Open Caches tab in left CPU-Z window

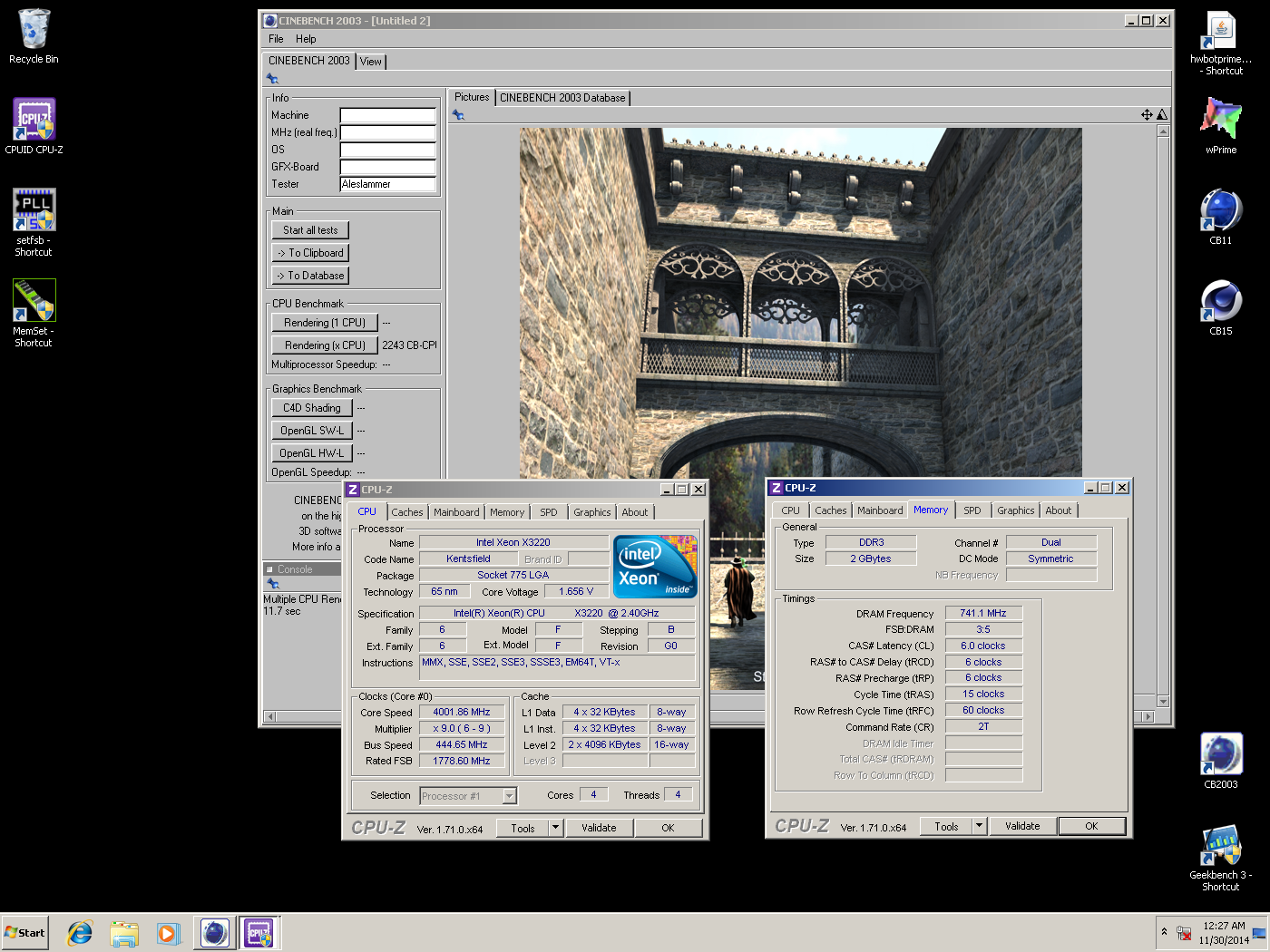click(407, 512)
